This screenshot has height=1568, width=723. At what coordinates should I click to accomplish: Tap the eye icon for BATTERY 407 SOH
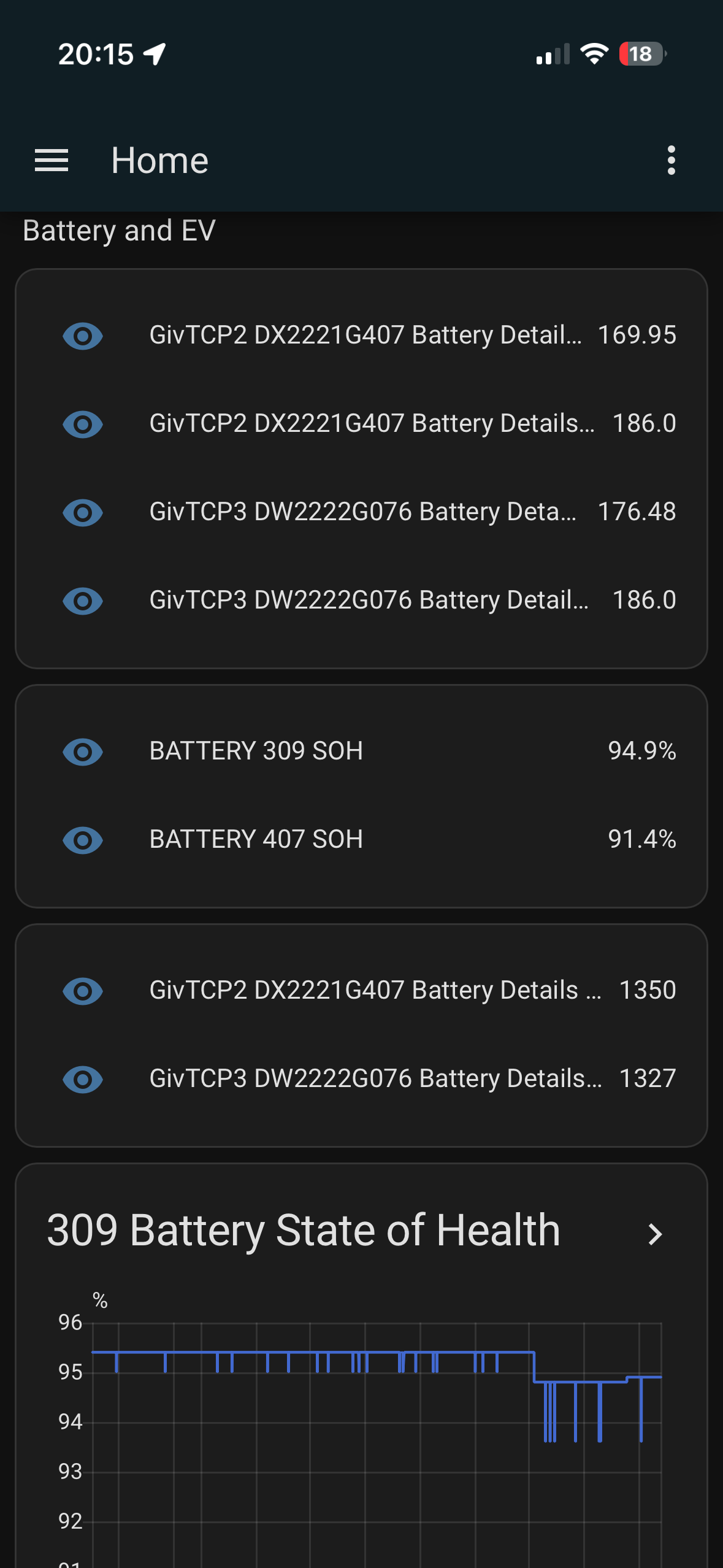(83, 840)
